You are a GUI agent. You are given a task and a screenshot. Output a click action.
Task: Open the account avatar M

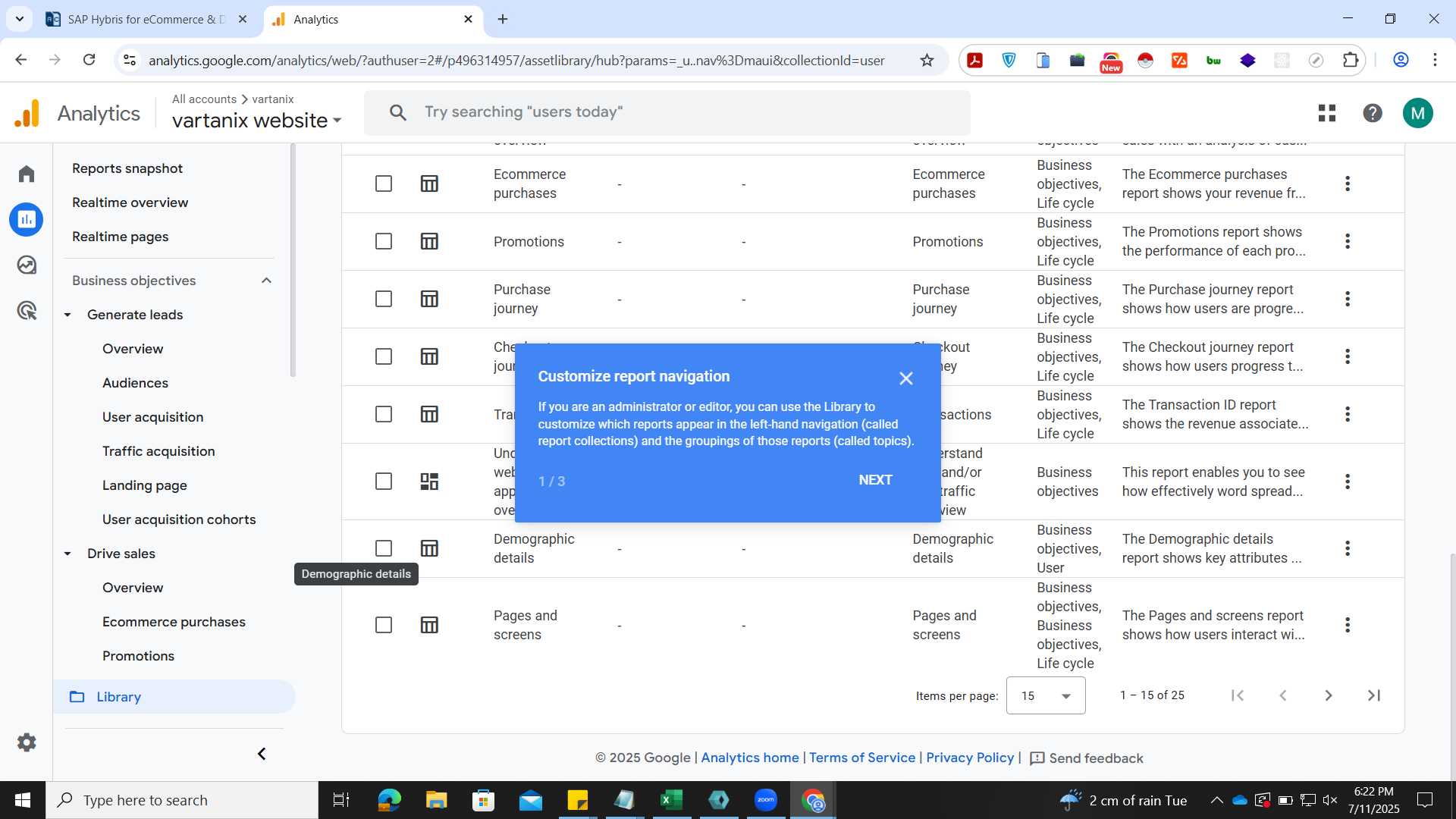1418,113
